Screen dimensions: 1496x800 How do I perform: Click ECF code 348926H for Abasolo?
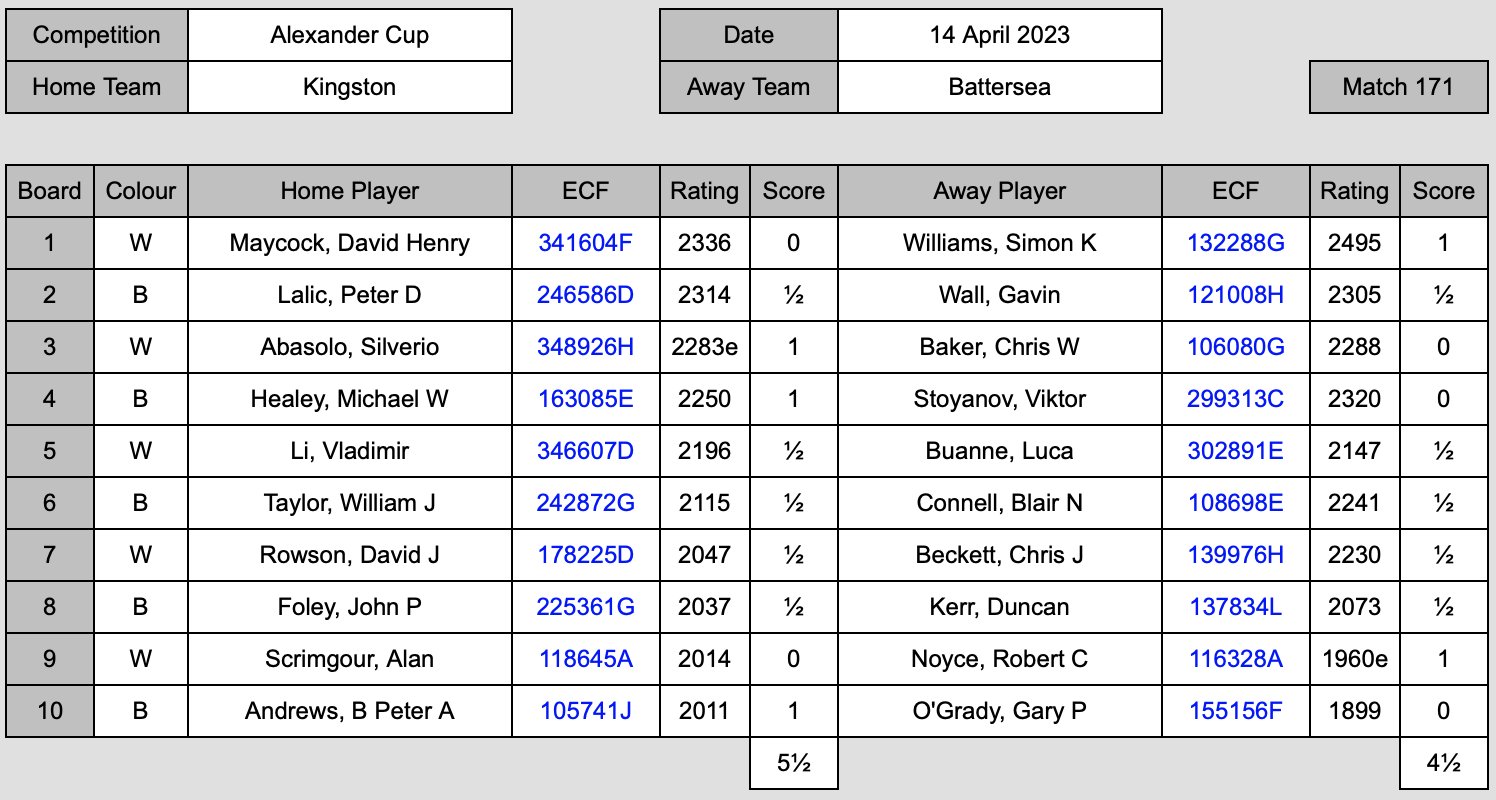(585, 347)
